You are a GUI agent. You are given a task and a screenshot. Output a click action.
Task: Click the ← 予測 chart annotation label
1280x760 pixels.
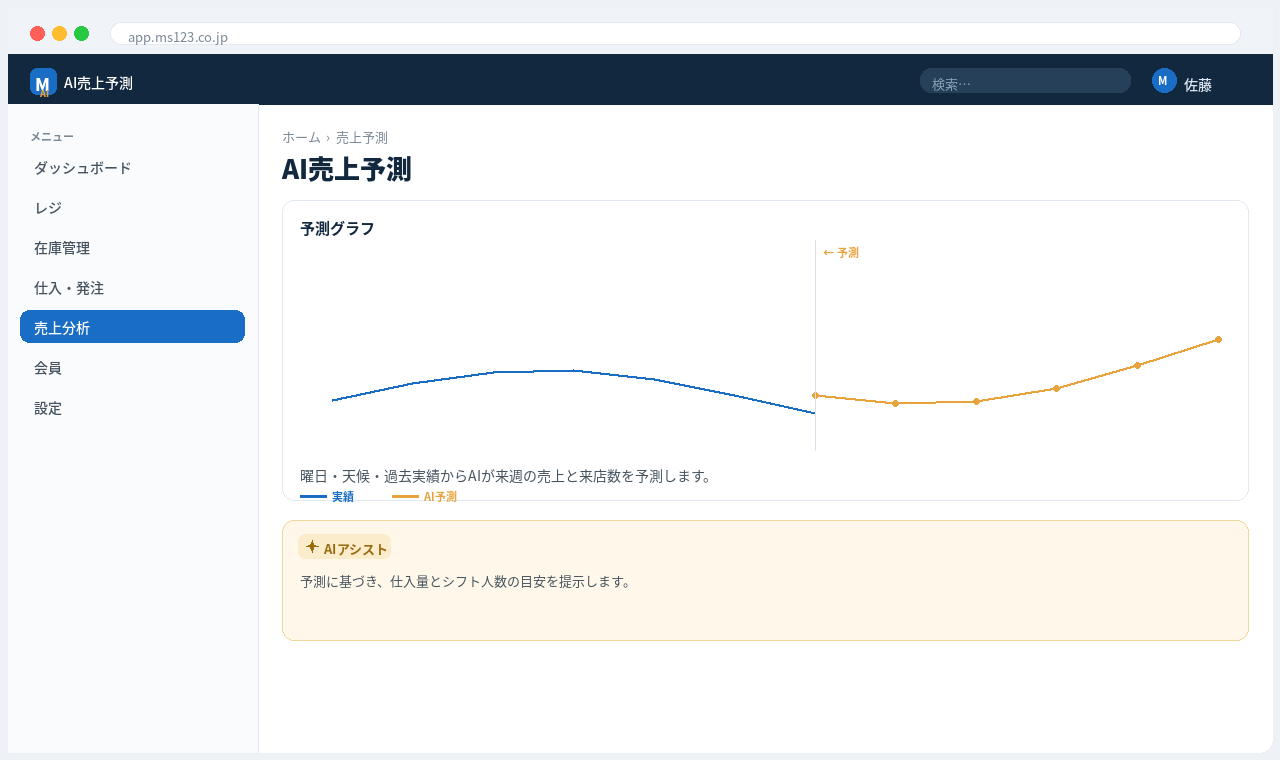point(841,253)
